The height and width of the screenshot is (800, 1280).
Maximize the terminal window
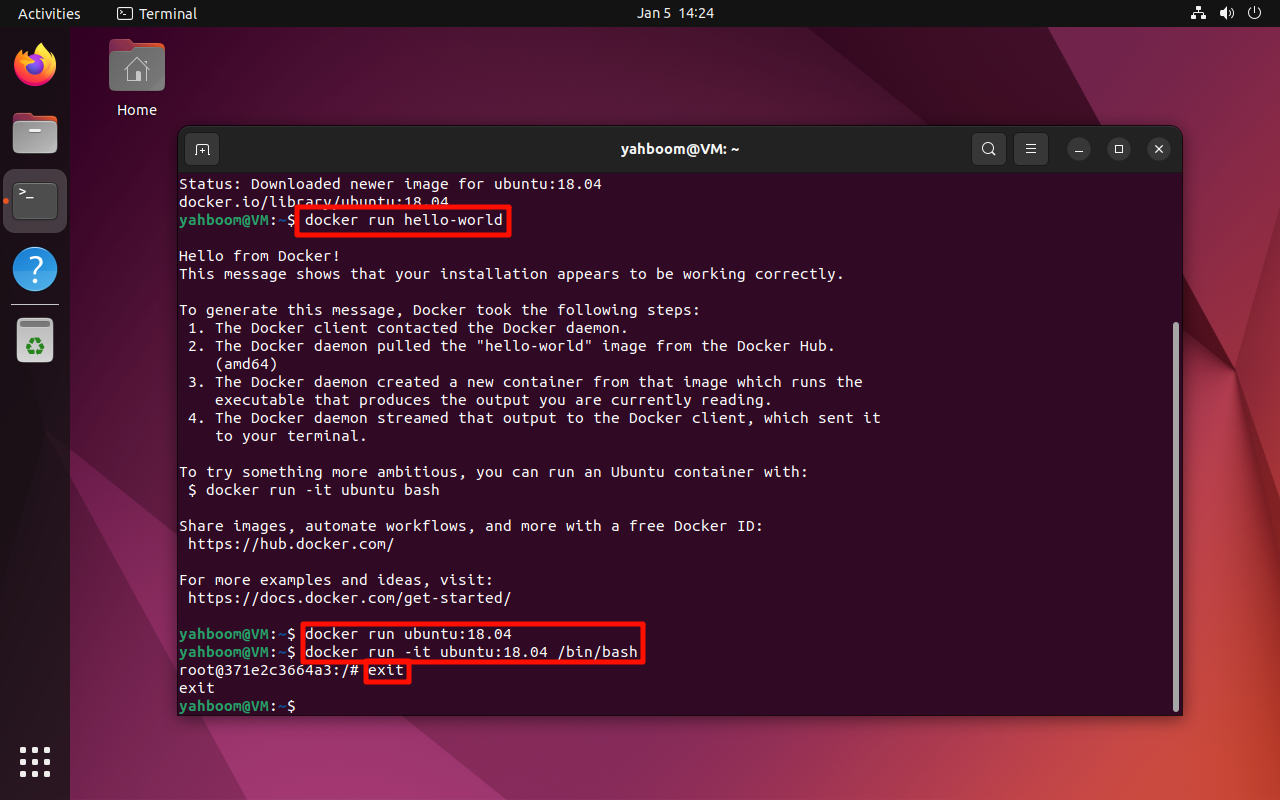1119,150
